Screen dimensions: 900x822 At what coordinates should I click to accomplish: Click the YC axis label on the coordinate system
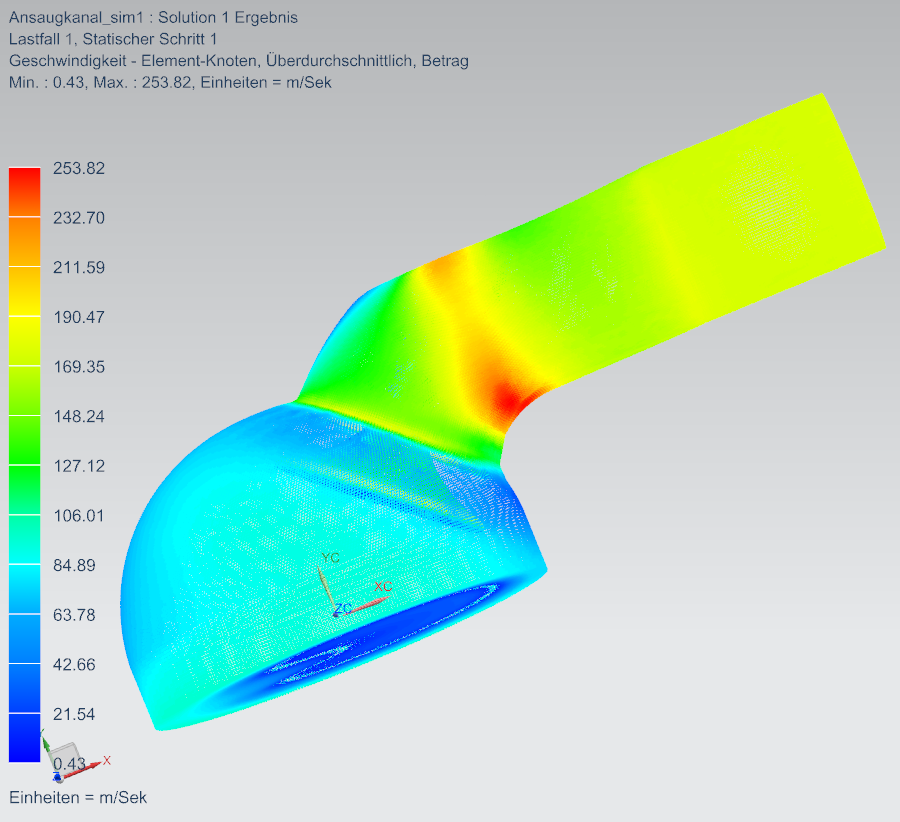pos(330,557)
